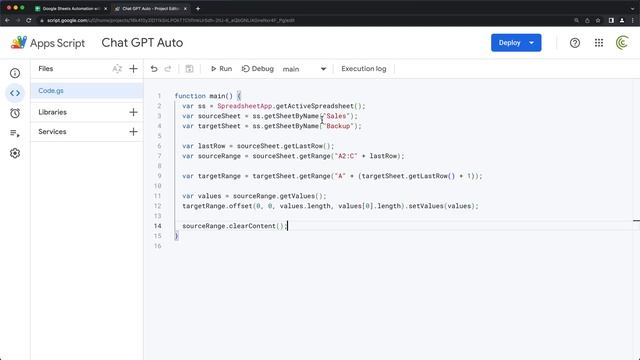Open the browser share icon
640x360 pixels.
click(x=587, y=20)
